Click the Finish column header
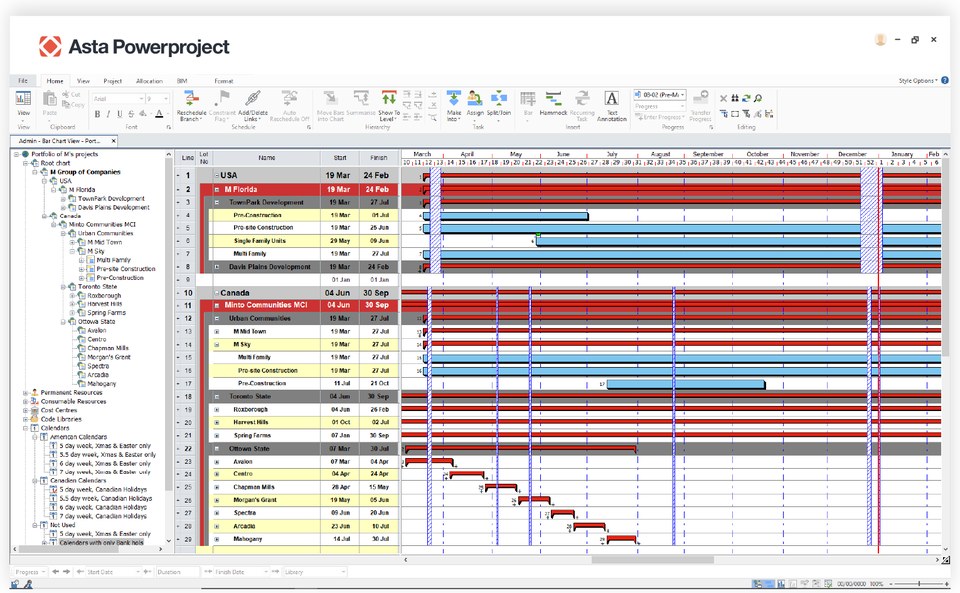960x593 pixels. [x=378, y=158]
